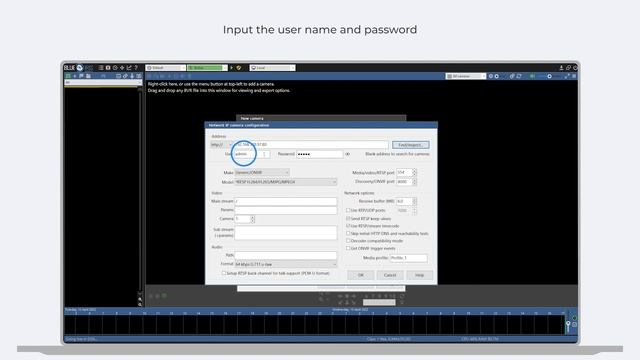Click the refresh icon at top-right corner

[575, 68]
